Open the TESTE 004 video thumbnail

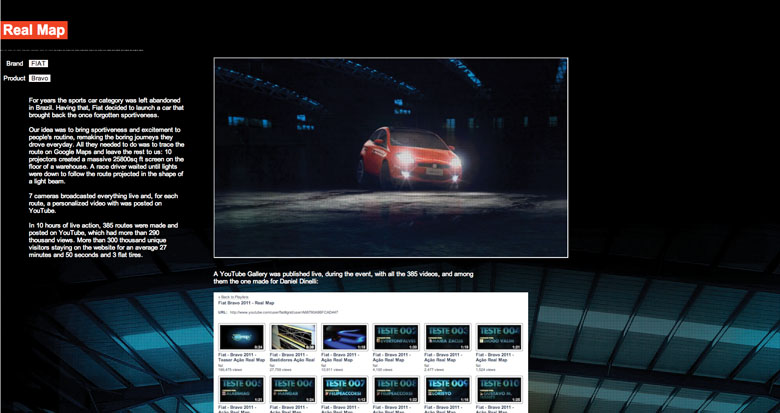pos(499,337)
